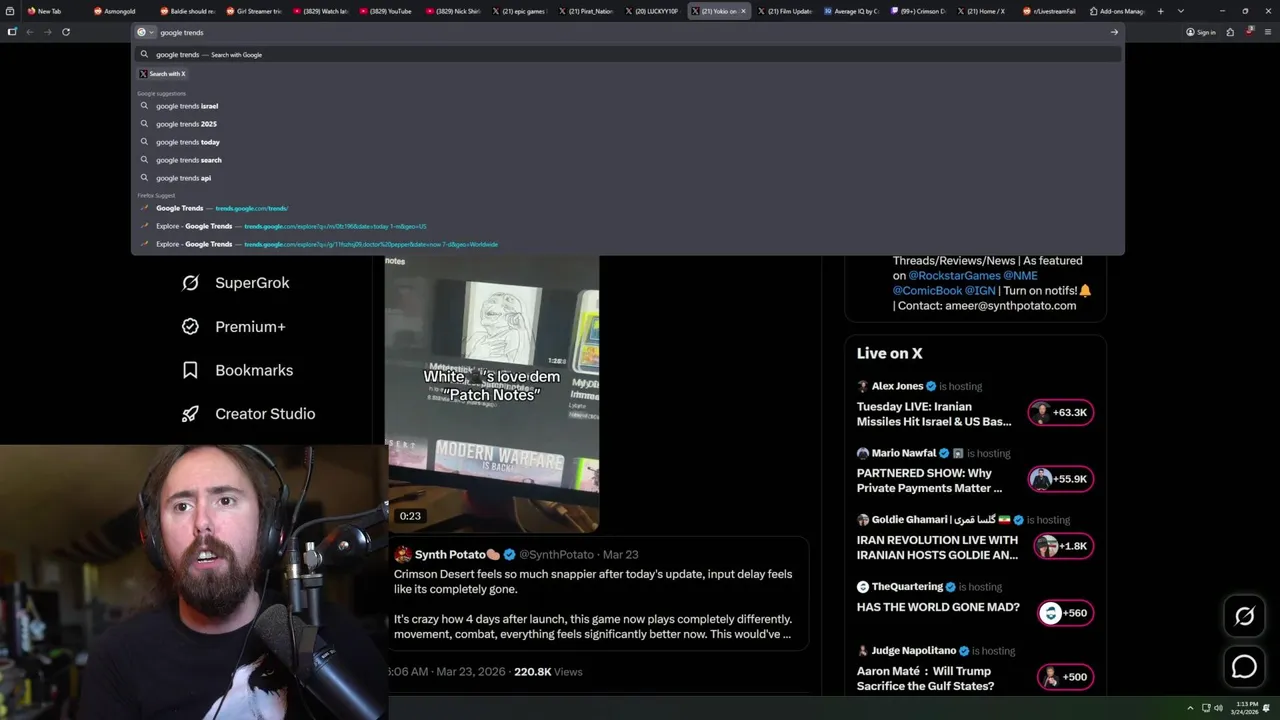Open Explore Google Trends geo=US suggestion

628,226
